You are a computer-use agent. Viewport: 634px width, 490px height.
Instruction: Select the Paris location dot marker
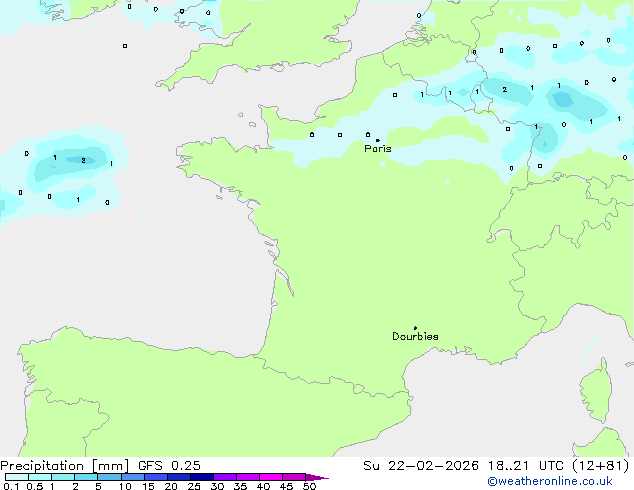point(378,140)
